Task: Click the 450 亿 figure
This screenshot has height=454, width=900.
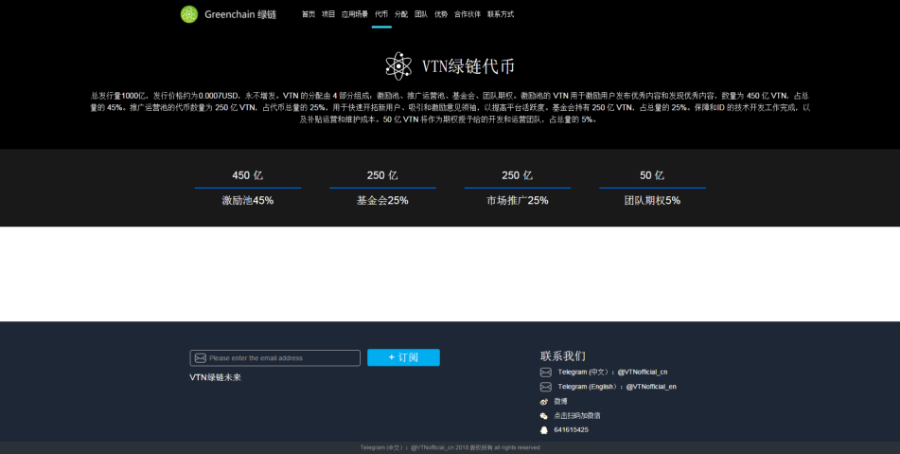Action: tap(247, 175)
